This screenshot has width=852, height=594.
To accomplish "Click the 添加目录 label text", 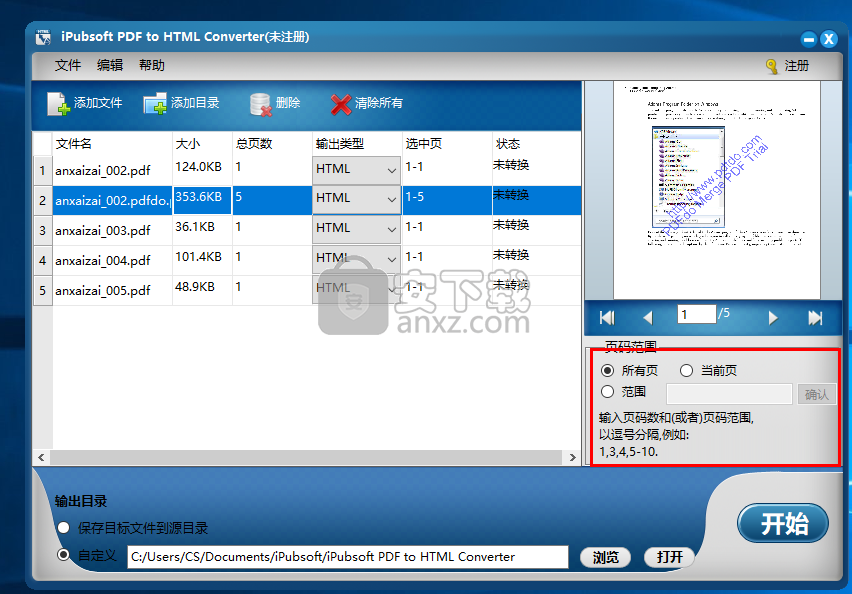I will pos(195,103).
